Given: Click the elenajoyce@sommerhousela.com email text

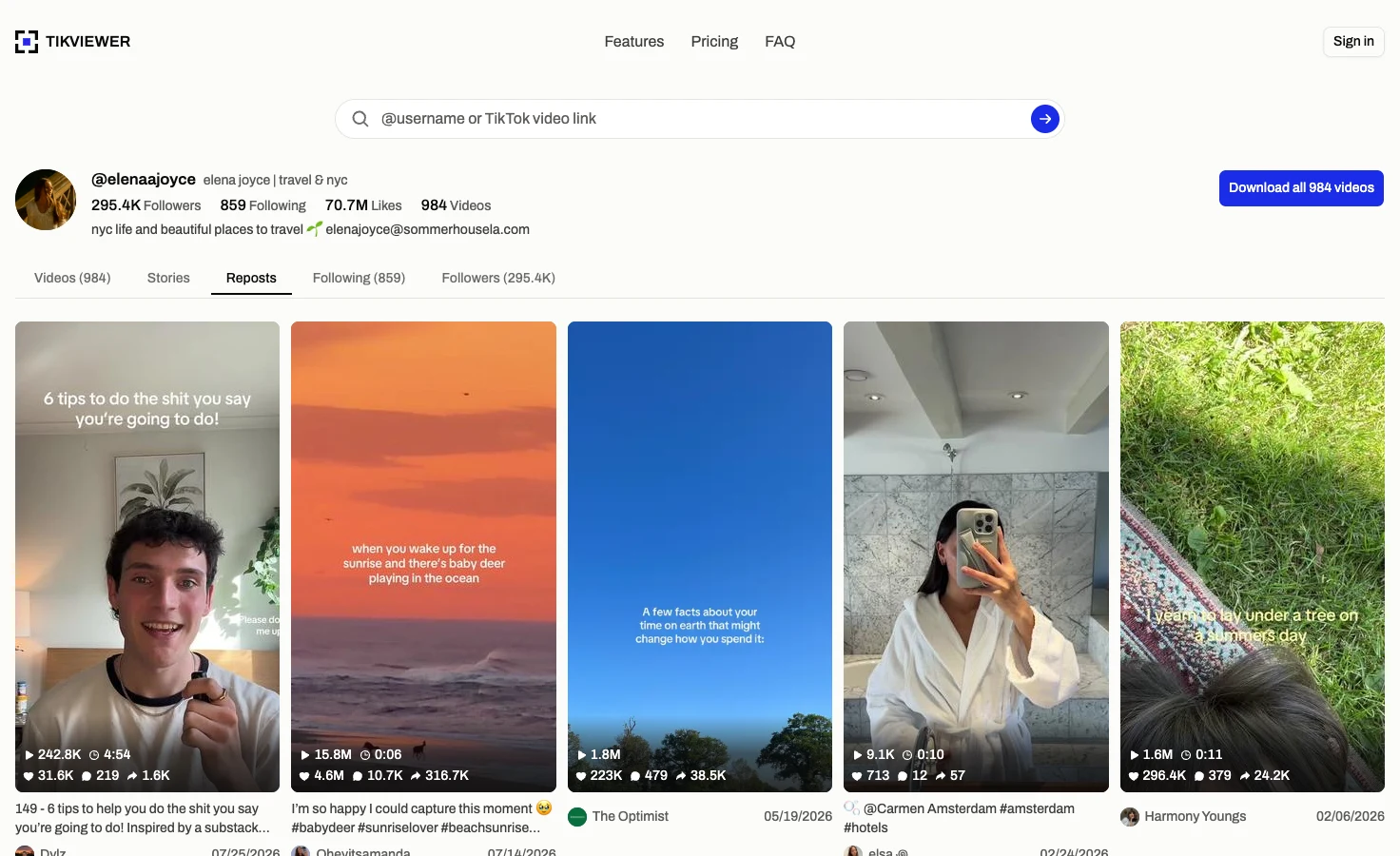Looking at the screenshot, I should tap(428, 229).
